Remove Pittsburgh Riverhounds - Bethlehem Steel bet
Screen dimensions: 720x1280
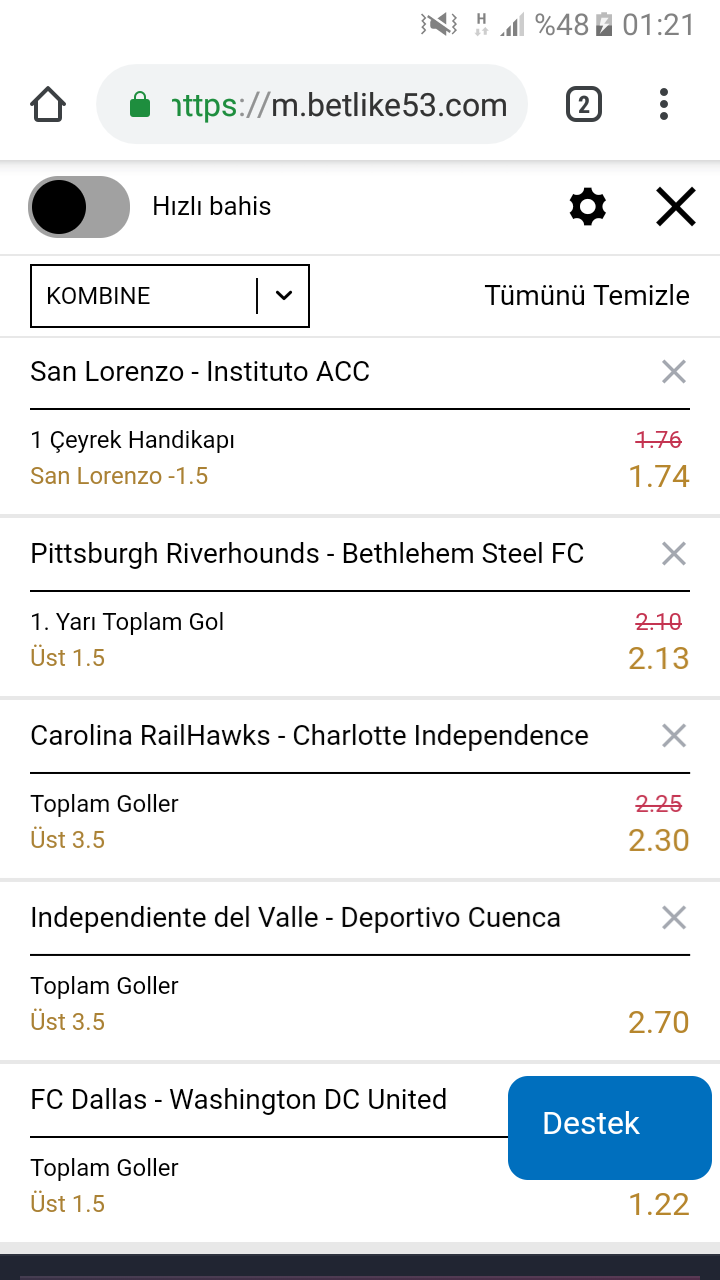pos(674,554)
